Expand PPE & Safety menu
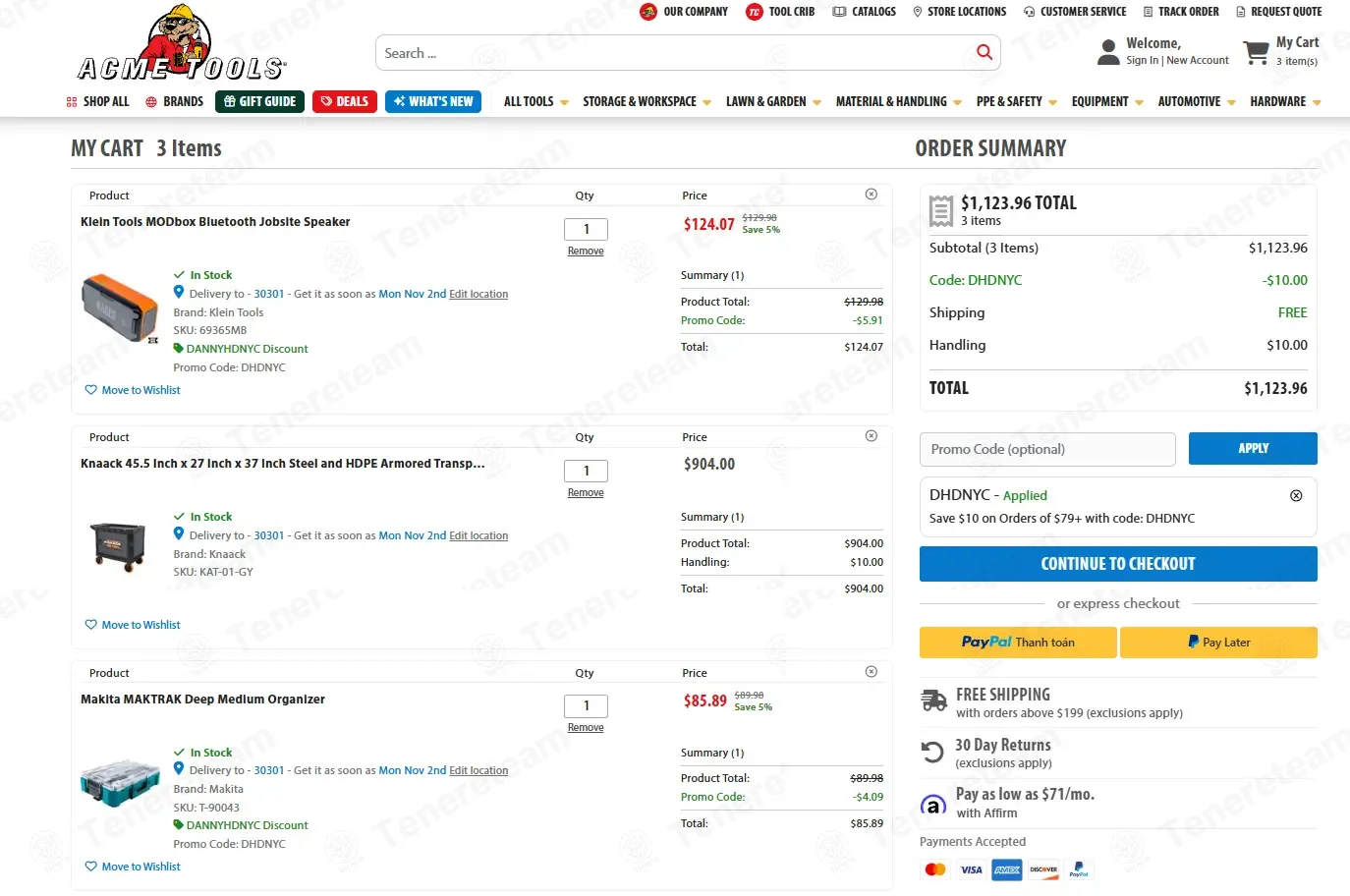The width and height of the screenshot is (1350, 896). (1017, 101)
